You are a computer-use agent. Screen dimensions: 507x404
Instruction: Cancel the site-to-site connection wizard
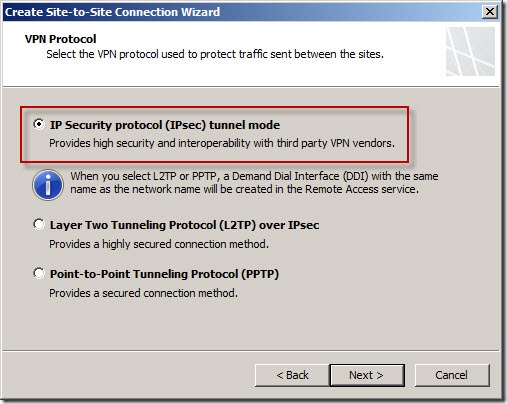452,375
